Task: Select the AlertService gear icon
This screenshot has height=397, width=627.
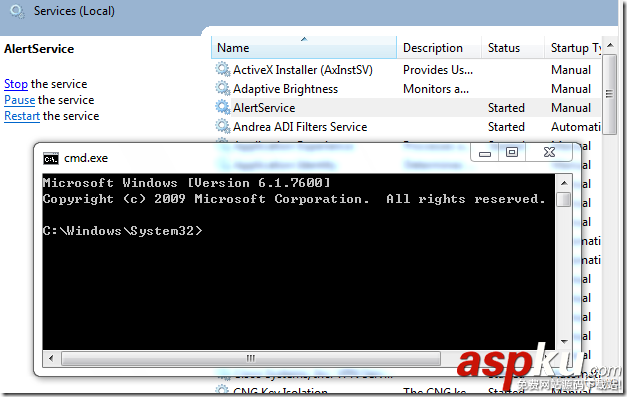Action: click(x=222, y=107)
